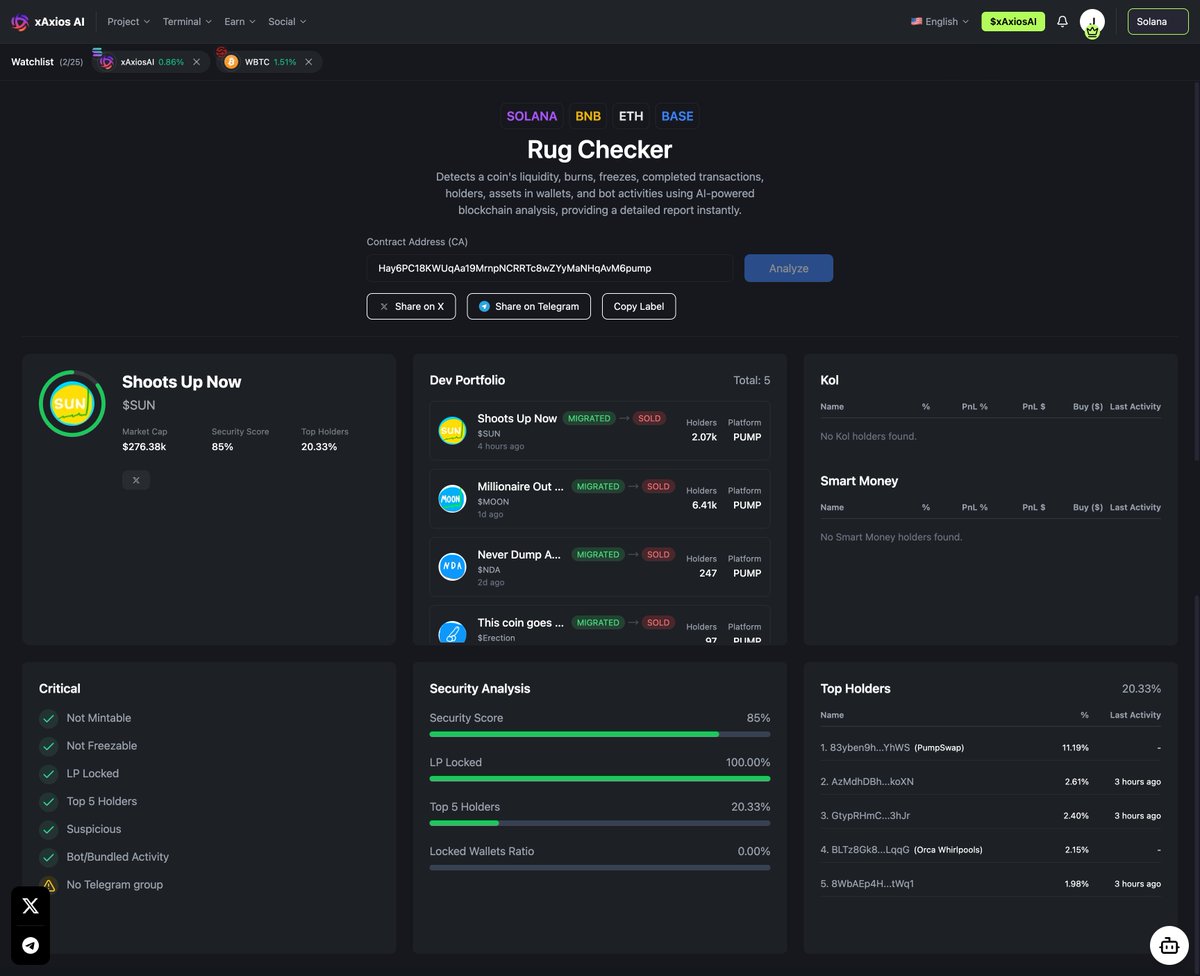1200x976 pixels.
Task: Click the $NDA icon in Dev Portfolio
Action: 452,567
